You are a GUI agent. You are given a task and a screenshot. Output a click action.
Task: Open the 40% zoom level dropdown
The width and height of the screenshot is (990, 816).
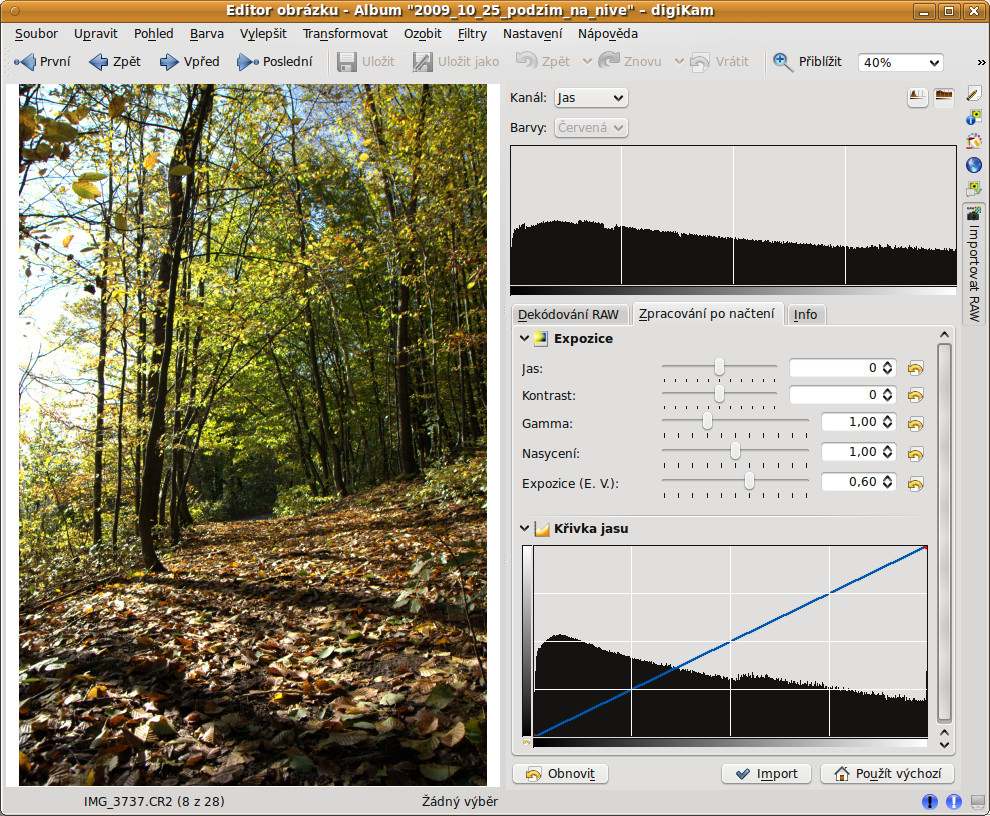tap(900, 62)
